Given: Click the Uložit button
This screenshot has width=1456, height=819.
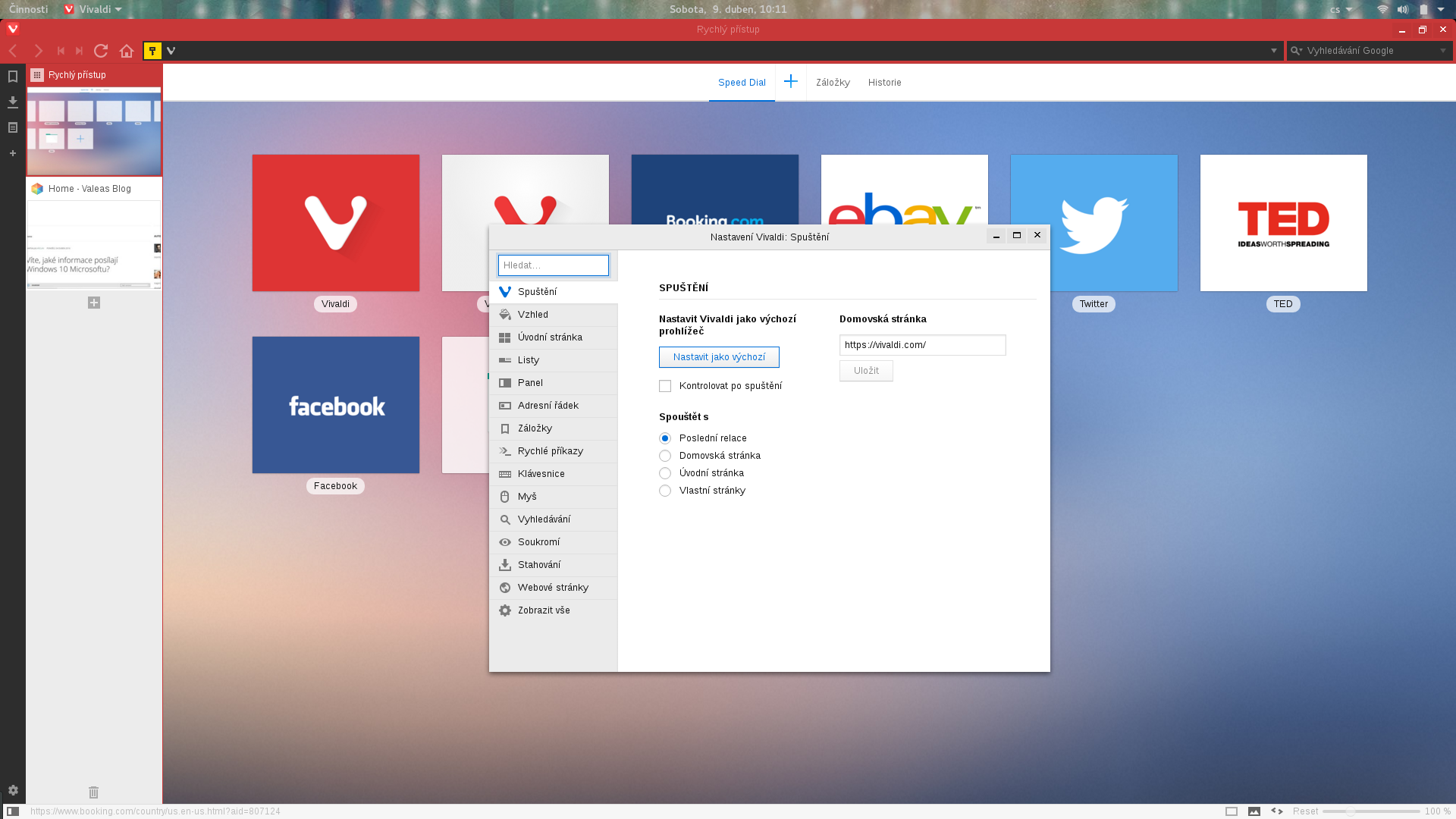Looking at the screenshot, I should coord(866,371).
